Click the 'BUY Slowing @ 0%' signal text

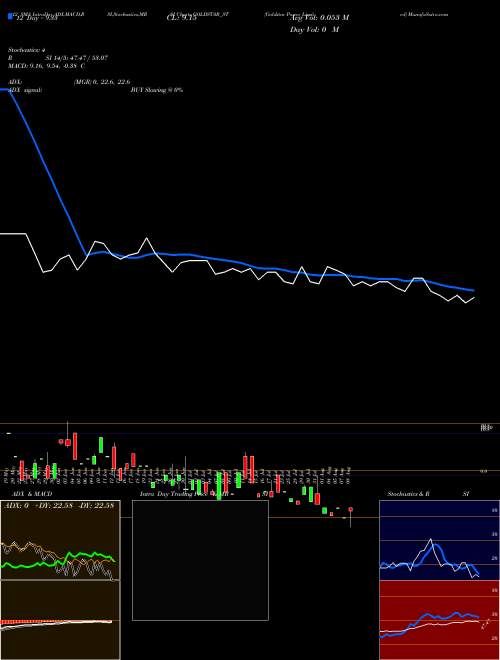pos(157,90)
